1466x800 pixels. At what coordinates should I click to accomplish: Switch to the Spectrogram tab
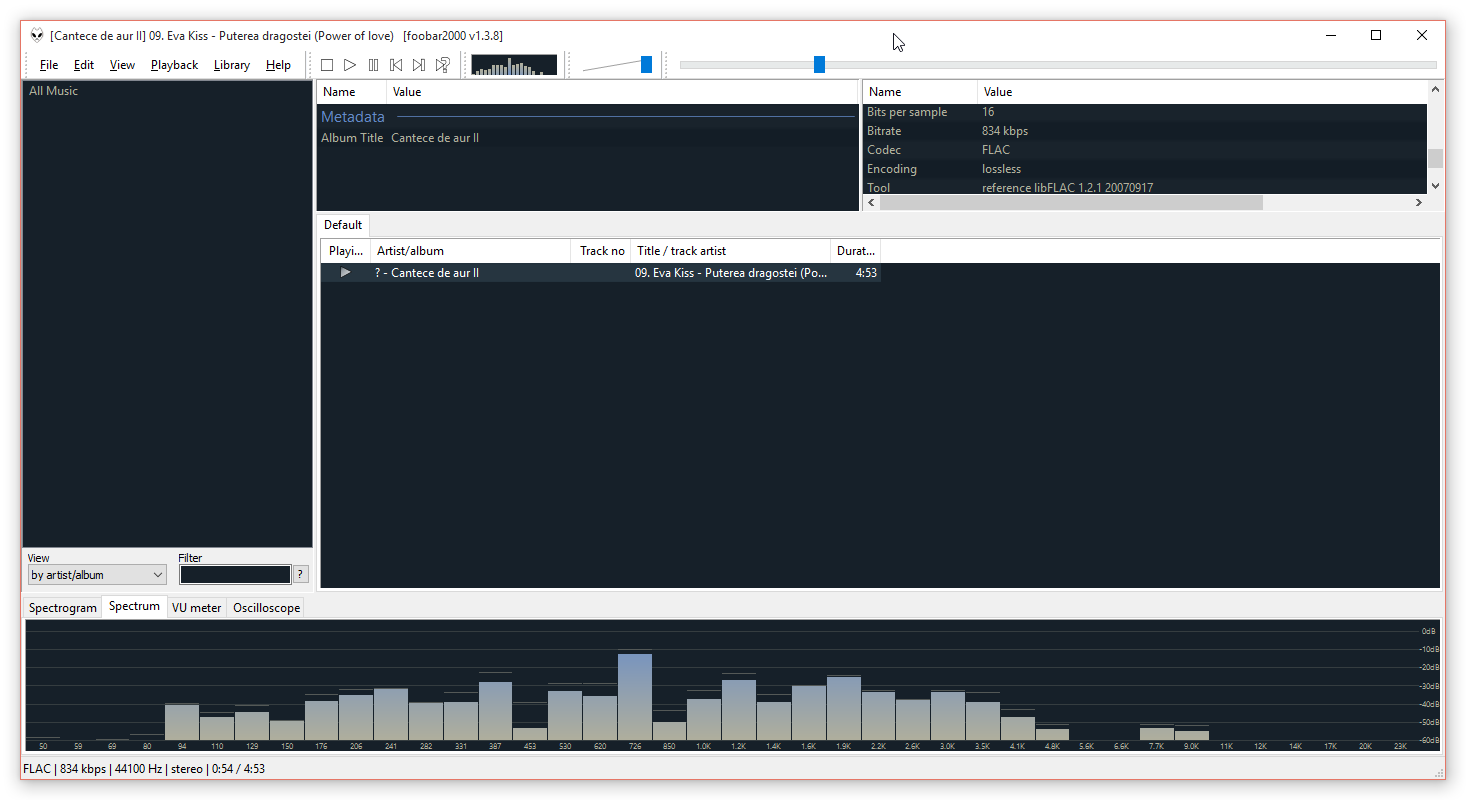pos(63,608)
